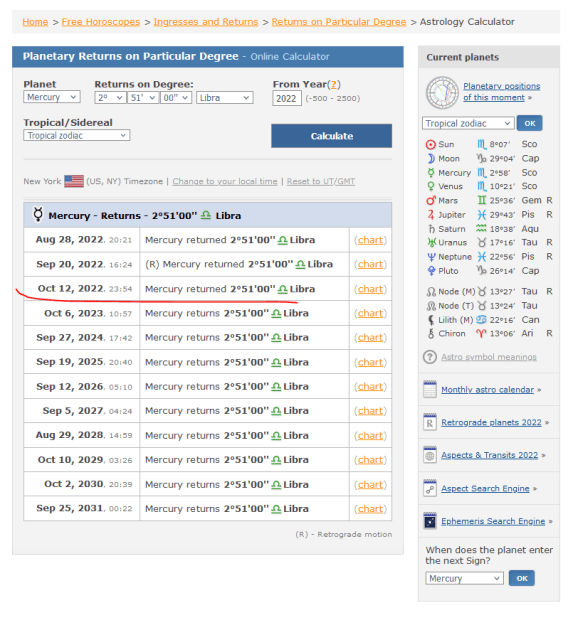Click the From Year input field
568x625 pixels.
coord(287,98)
